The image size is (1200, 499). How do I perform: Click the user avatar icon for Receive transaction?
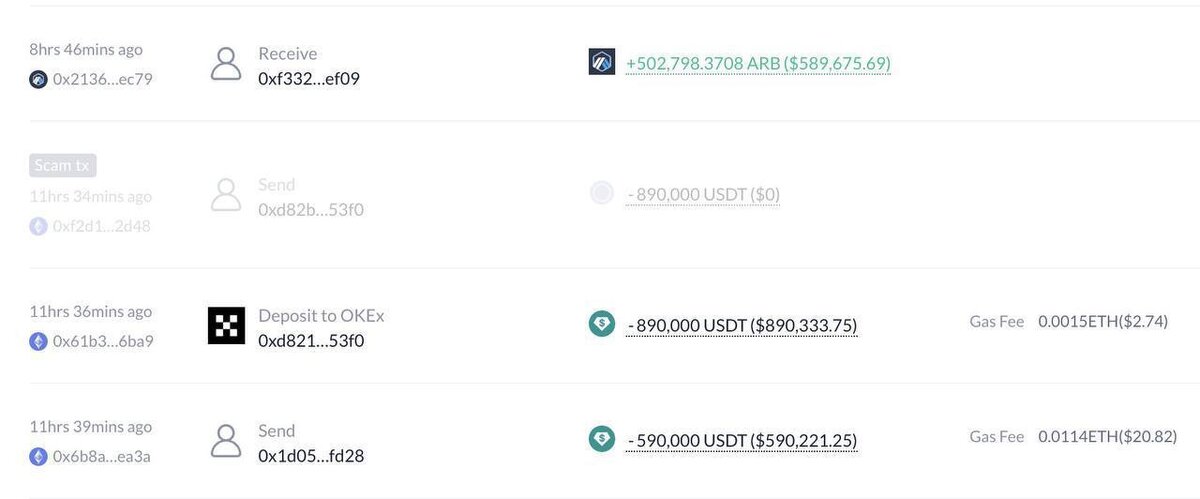227,64
